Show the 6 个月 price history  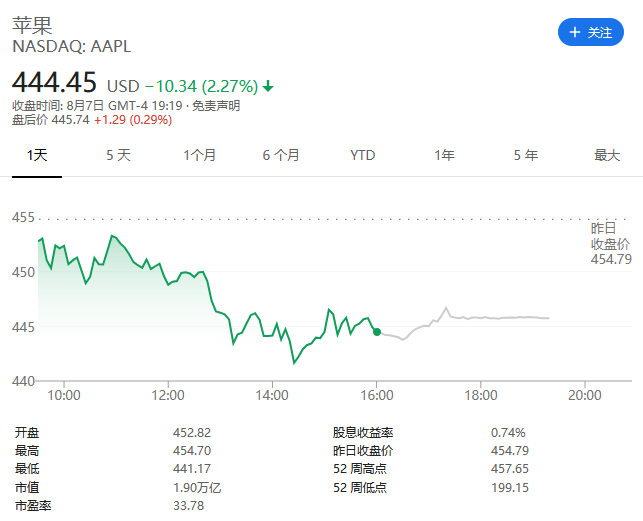(281, 155)
